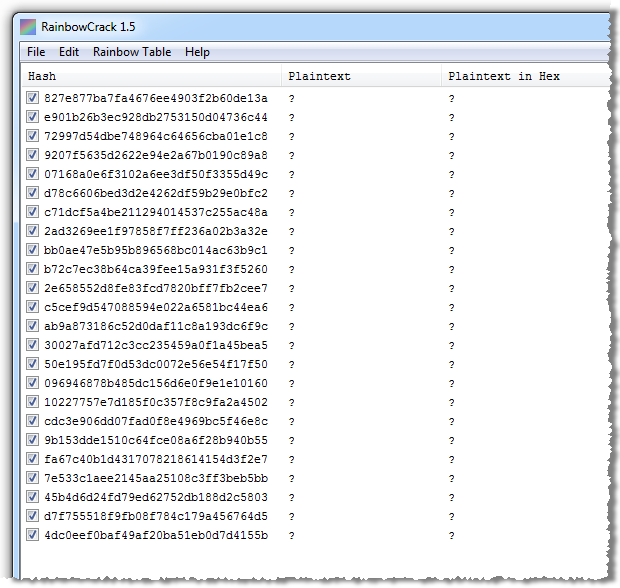Screen dimensions: 620x588
Task: Toggle checkbox for 45b4d6d24fd79ed62752db188d2c5803
Action: [x=32, y=496]
